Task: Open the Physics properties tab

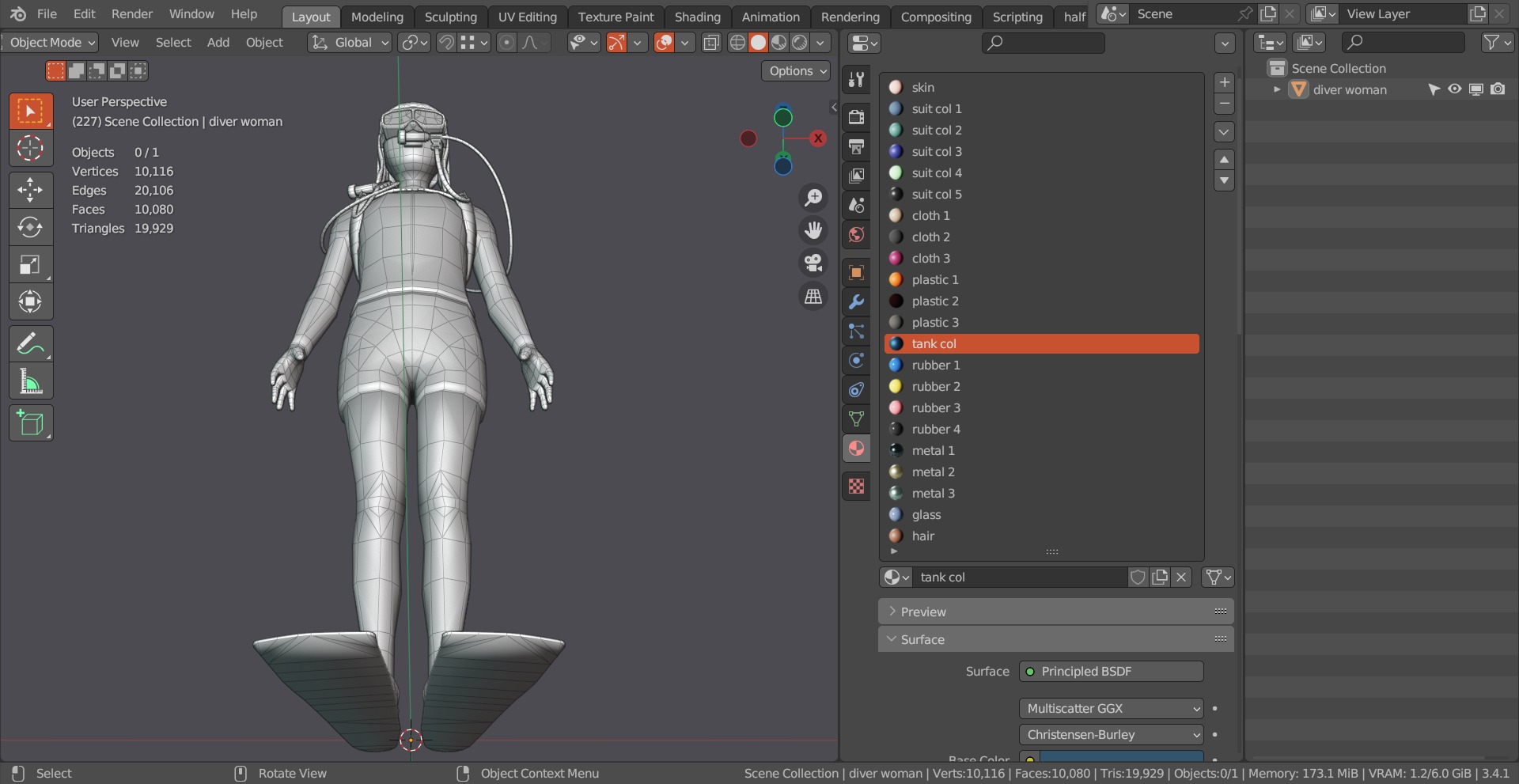Action: tap(856, 360)
